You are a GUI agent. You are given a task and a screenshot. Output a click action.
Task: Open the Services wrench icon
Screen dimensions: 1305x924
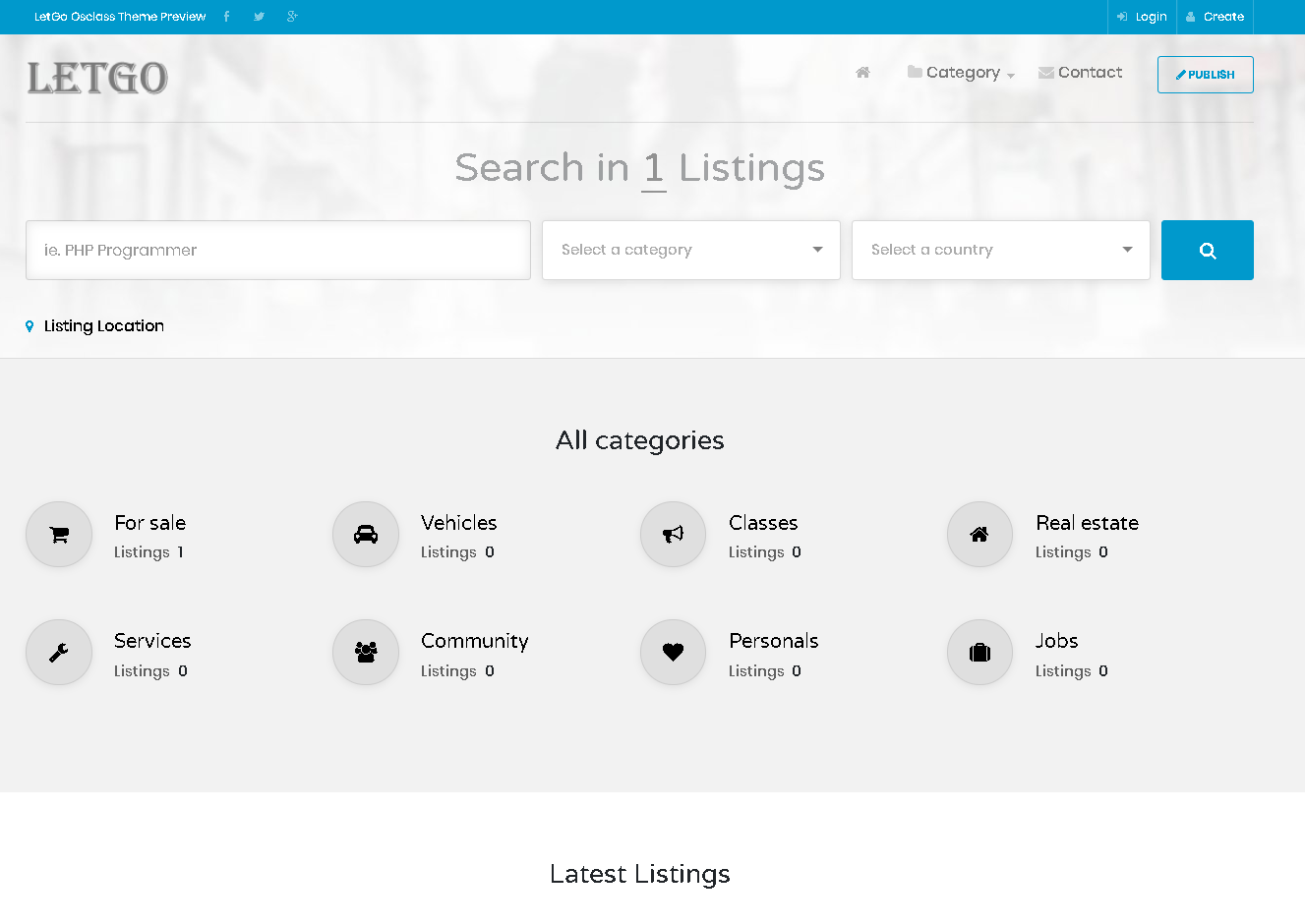tap(59, 653)
